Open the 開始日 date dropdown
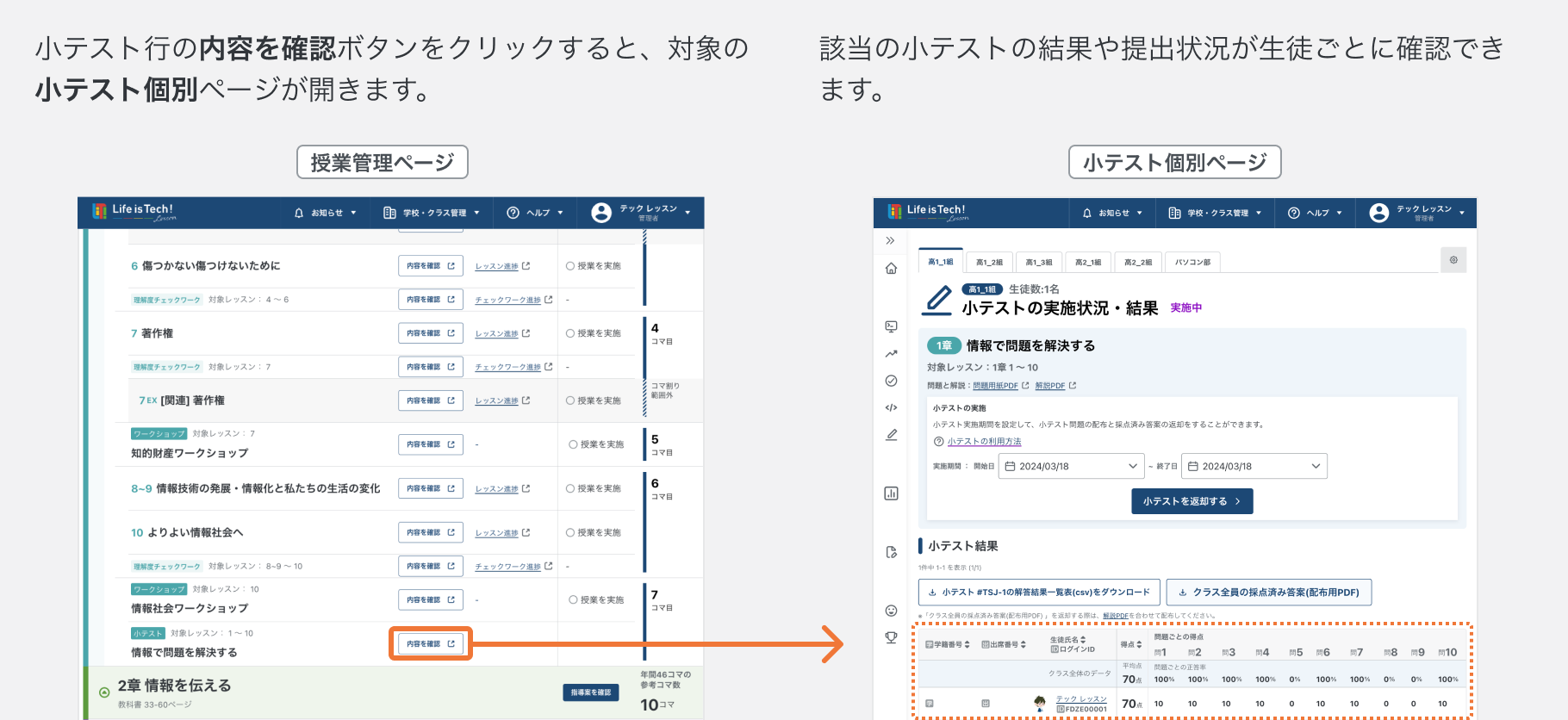The height and width of the screenshot is (720, 1568). point(1071,466)
